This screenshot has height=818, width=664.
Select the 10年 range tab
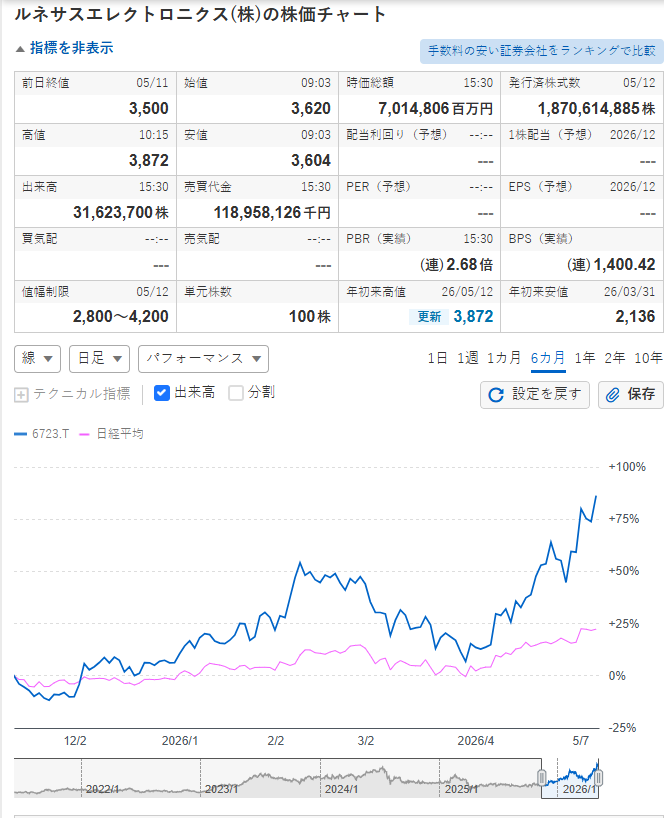tap(648, 358)
